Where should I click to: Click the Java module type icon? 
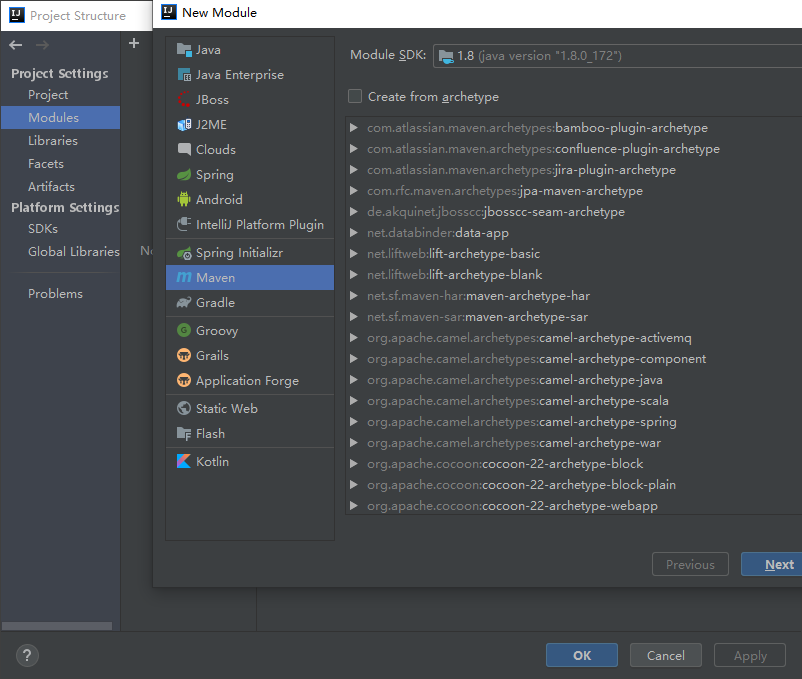[184, 50]
